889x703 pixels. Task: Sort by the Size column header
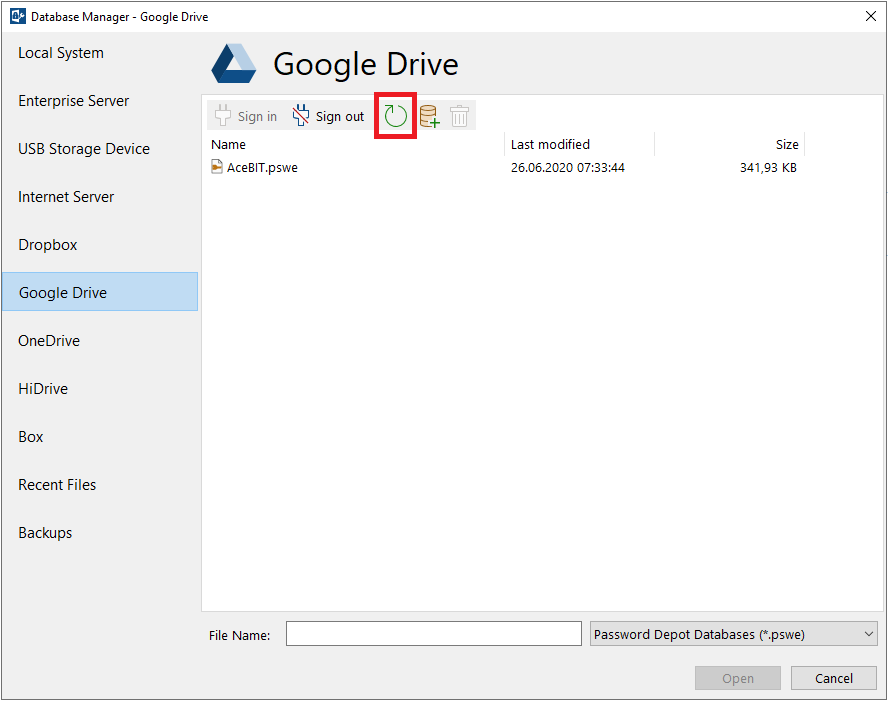[730, 145]
